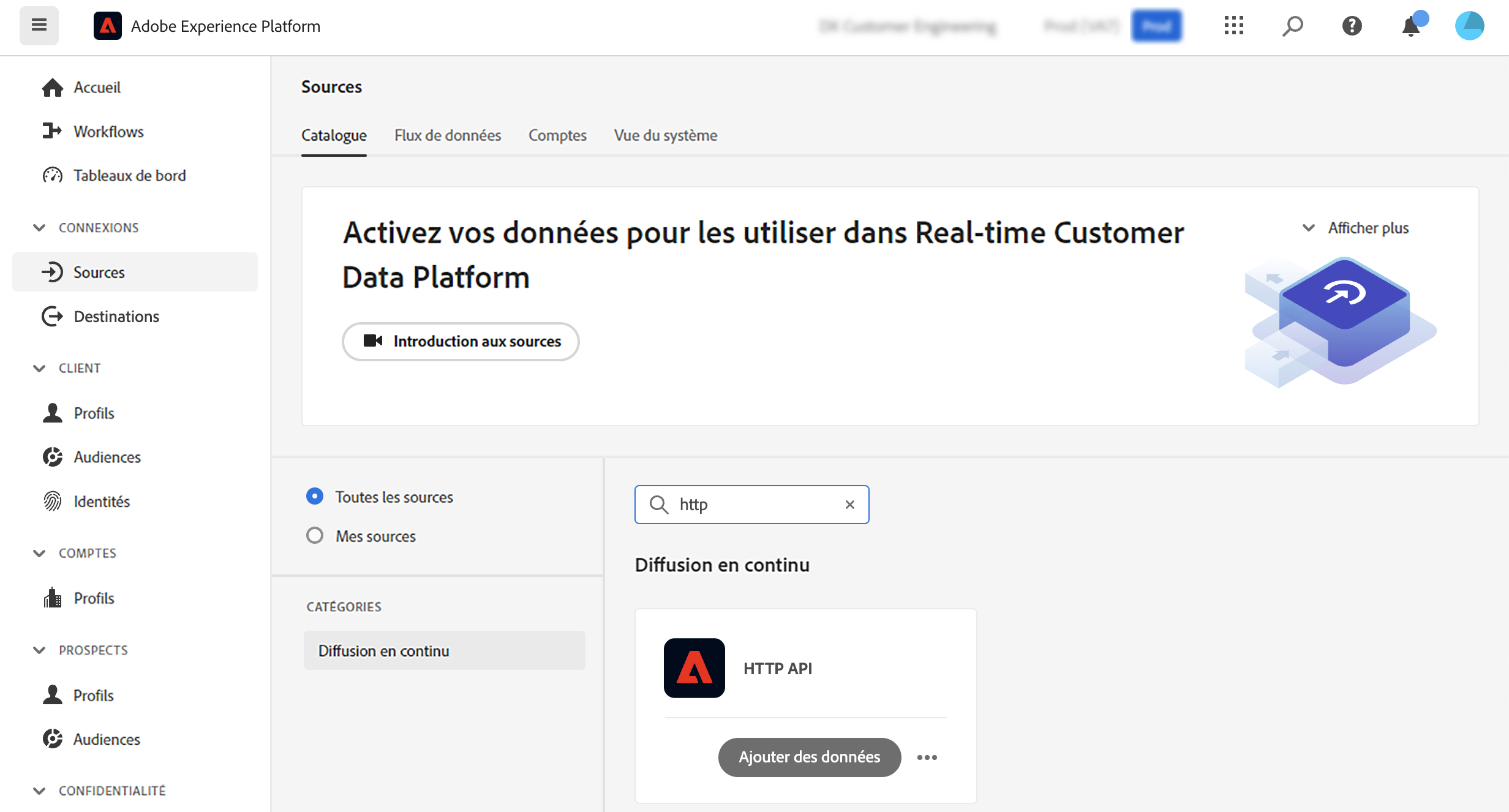Play Introduction aux sources video
This screenshot has height=812, width=1509.
(x=461, y=342)
